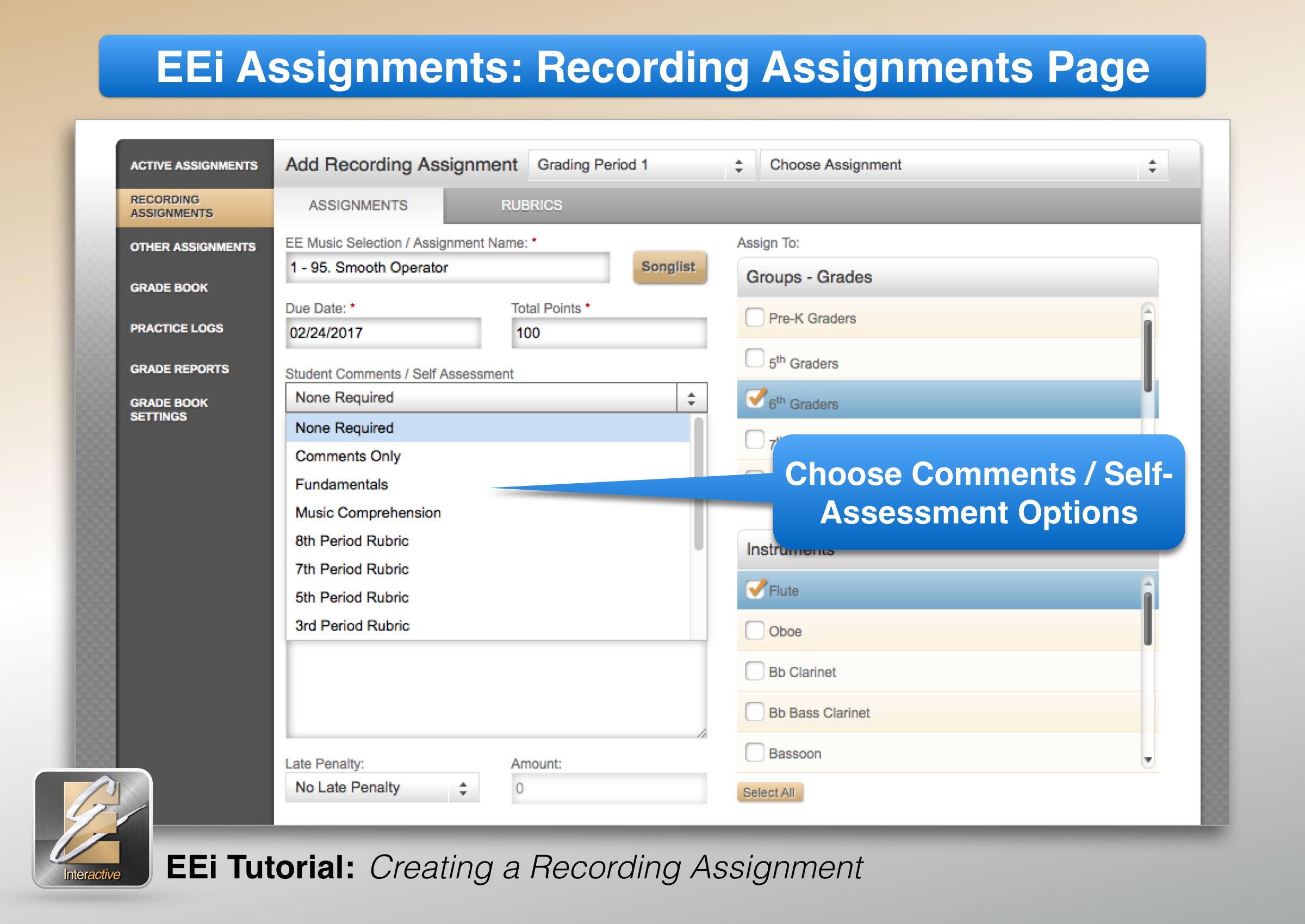The height and width of the screenshot is (924, 1305).
Task: Open Grade Book Settings
Action: [169, 410]
